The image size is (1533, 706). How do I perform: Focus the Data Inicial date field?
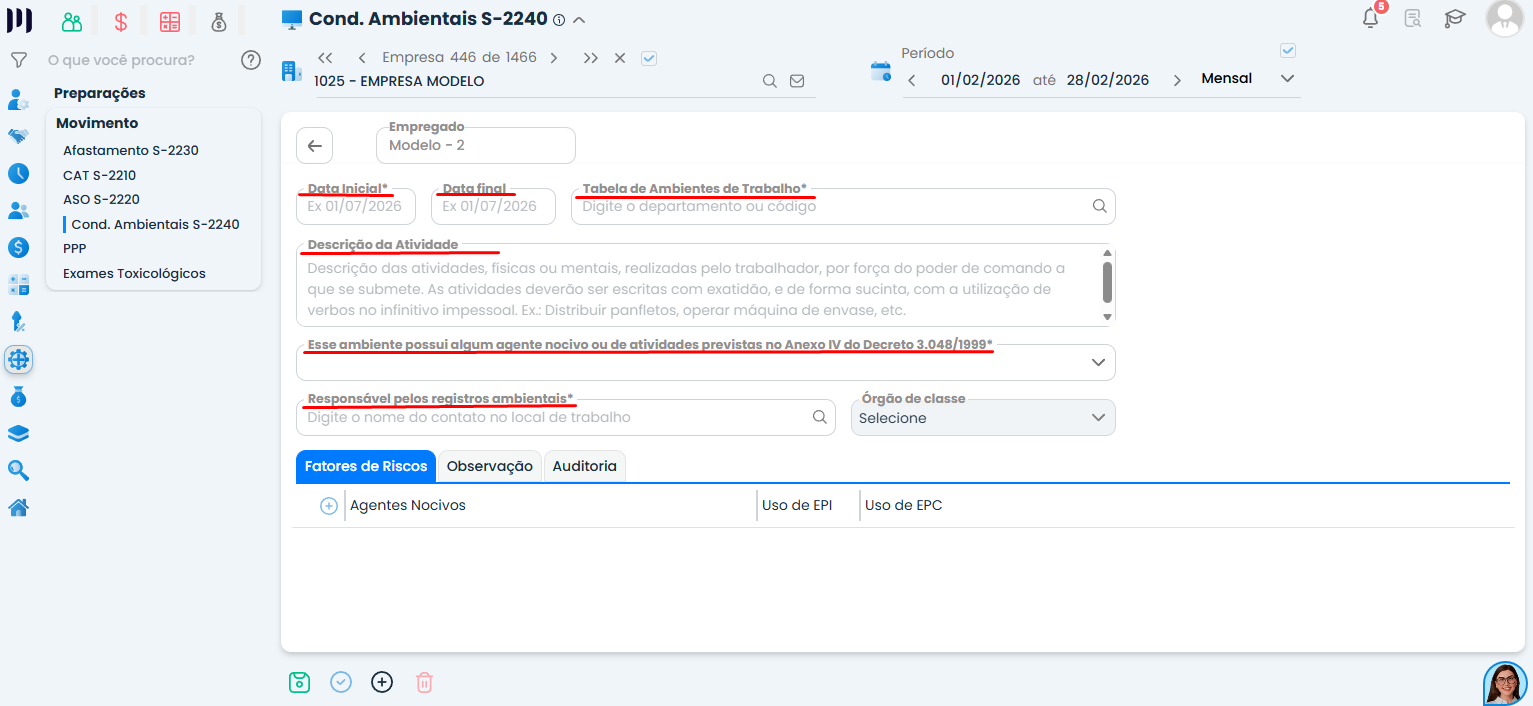356,206
